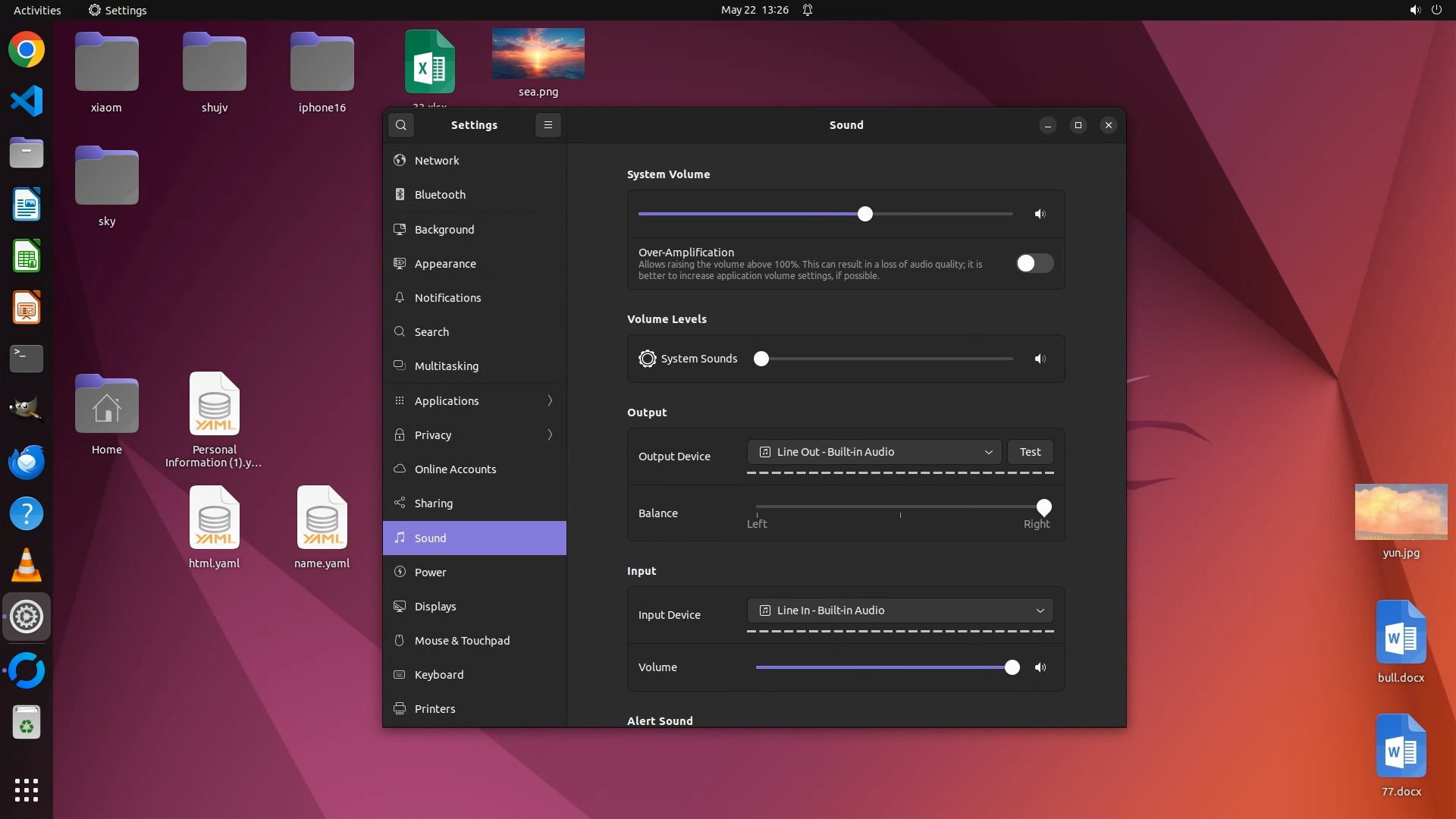1456x819 pixels.
Task: Open Thunderbird mail from dock
Action: (27, 462)
